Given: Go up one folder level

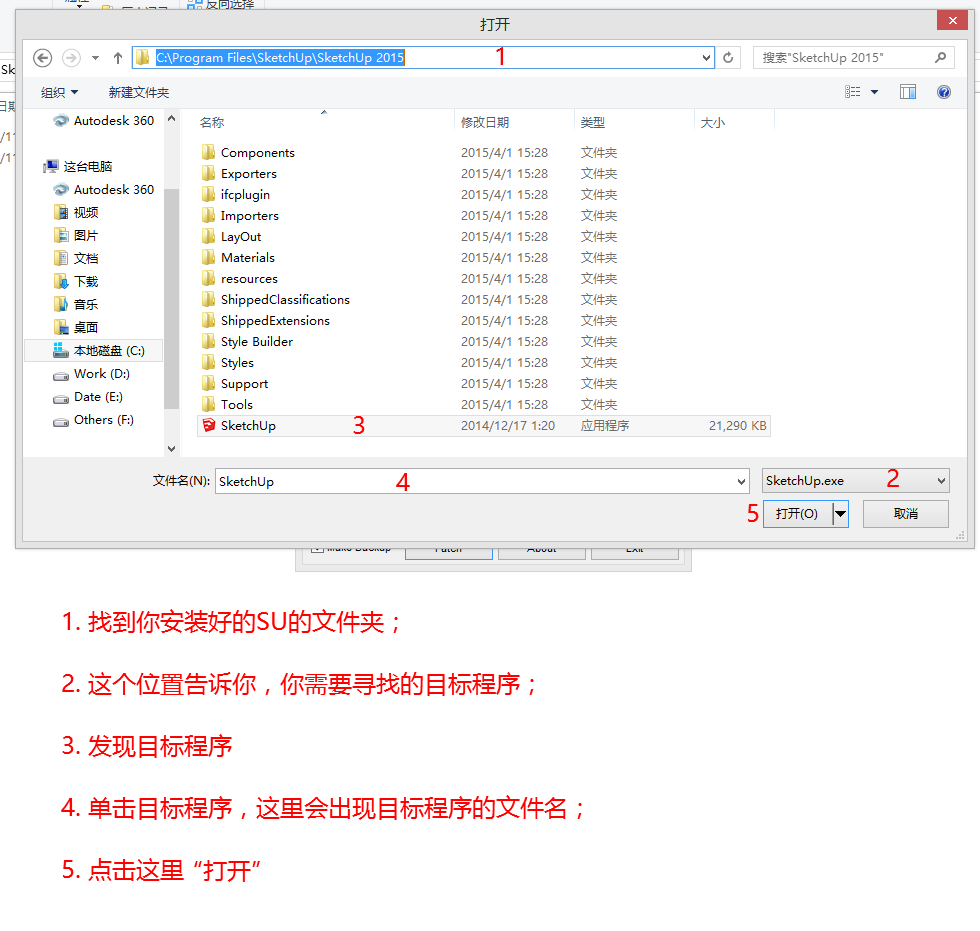Looking at the screenshot, I should 118,58.
